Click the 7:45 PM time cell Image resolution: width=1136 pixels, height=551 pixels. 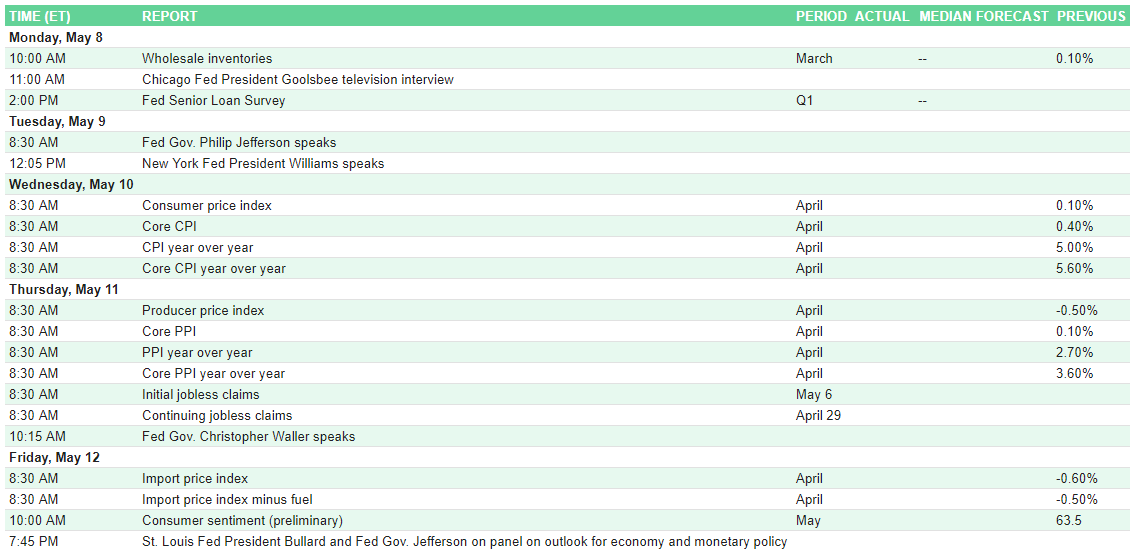click(x=33, y=542)
